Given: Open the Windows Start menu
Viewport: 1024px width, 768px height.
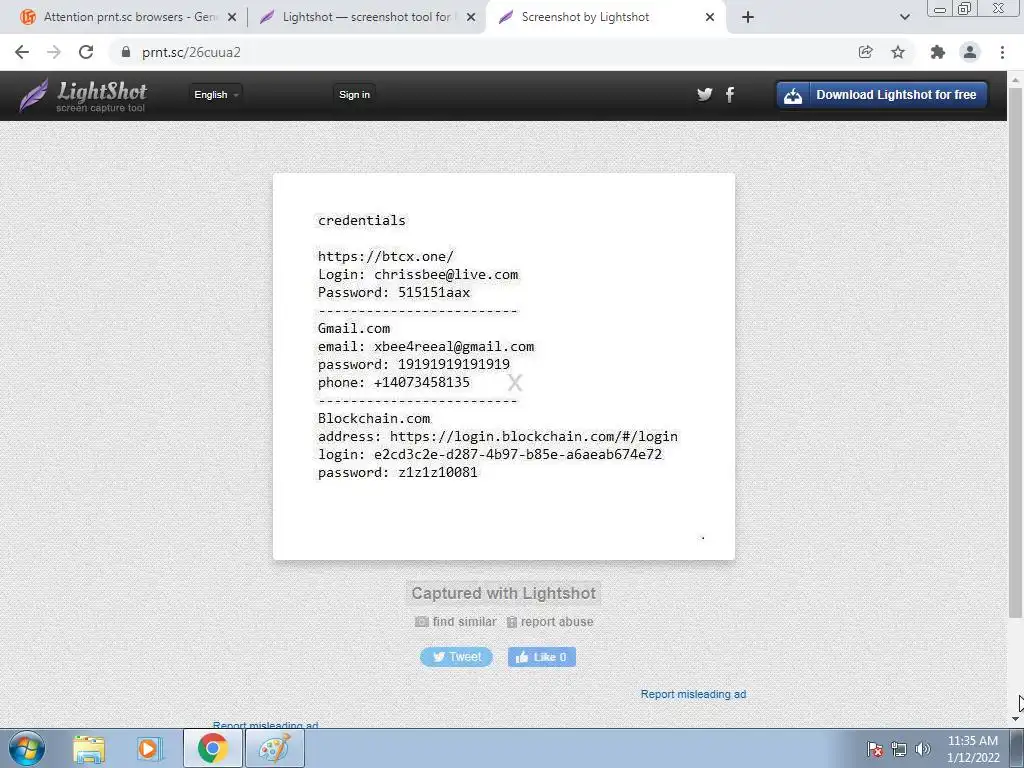Looking at the screenshot, I should tap(27, 748).
